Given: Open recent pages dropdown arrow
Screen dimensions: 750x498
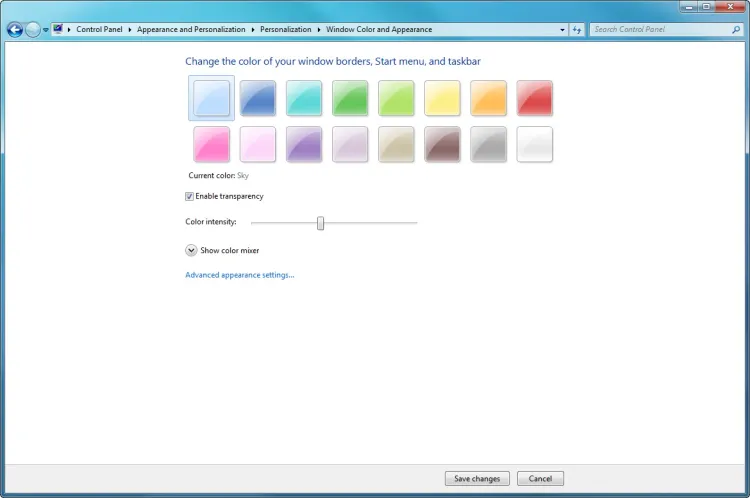Looking at the screenshot, I should pos(46,30).
